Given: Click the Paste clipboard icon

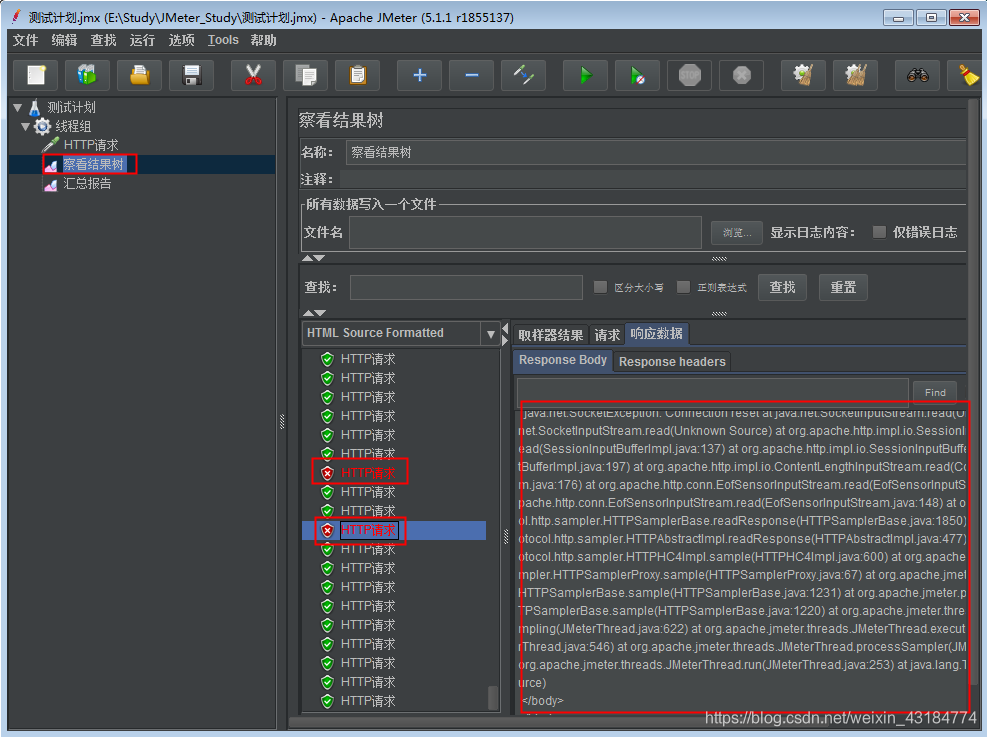Looking at the screenshot, I should 358,76.
